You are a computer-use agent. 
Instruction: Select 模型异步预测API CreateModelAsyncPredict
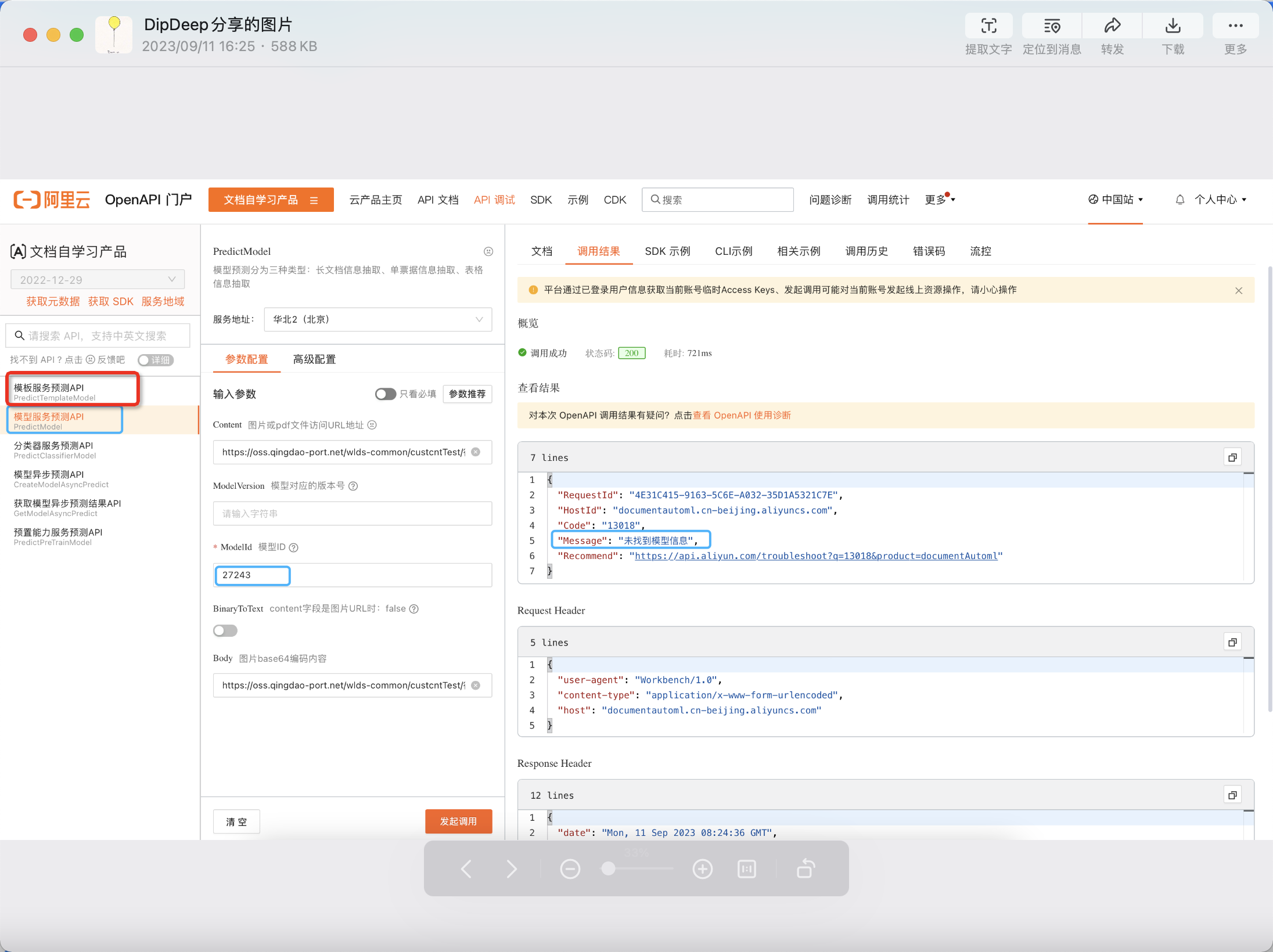click(61, 479)
